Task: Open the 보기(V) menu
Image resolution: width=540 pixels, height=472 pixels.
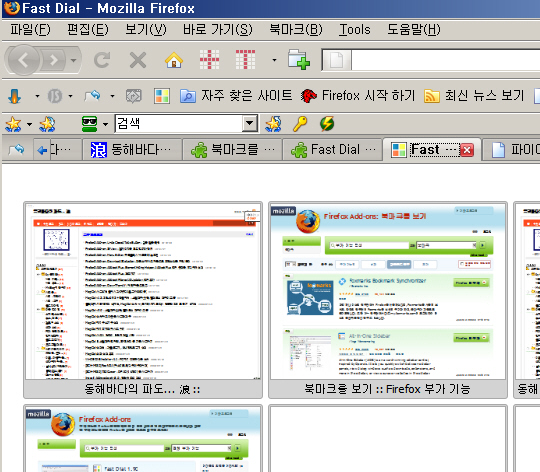Action: pyautogui.click(x=146, y=30)
